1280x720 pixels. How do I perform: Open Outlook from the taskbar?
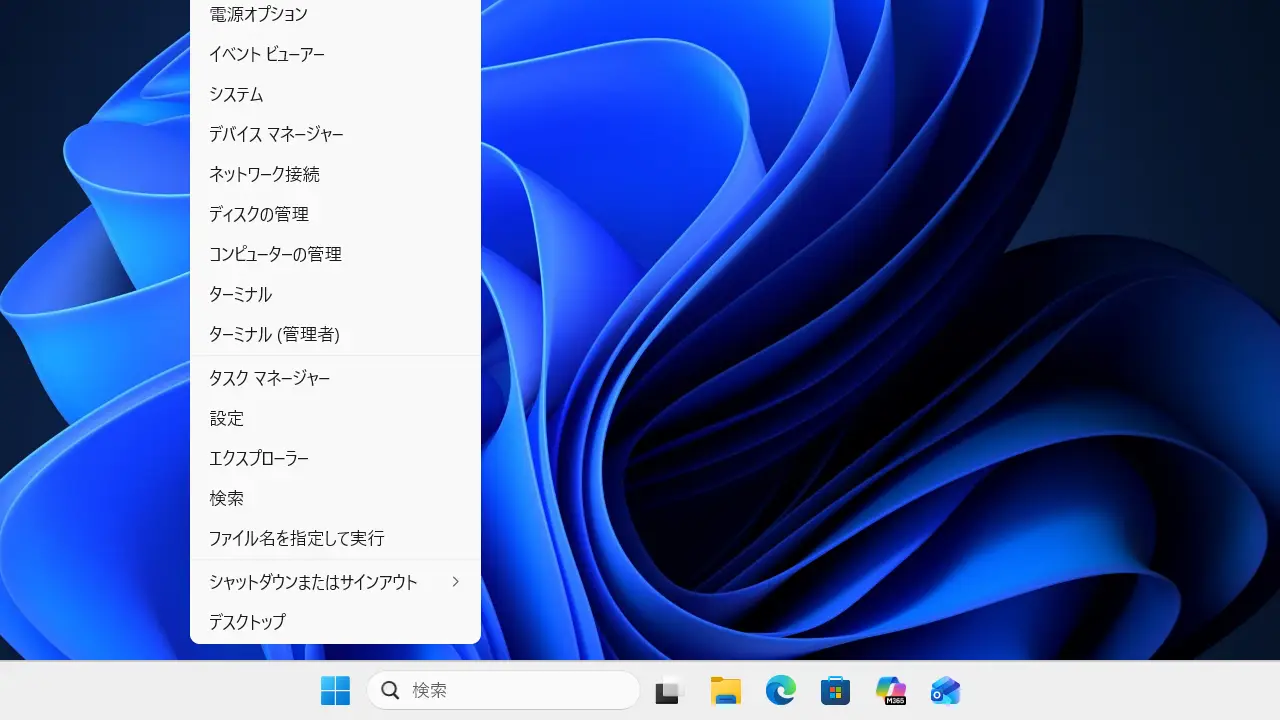945,691
